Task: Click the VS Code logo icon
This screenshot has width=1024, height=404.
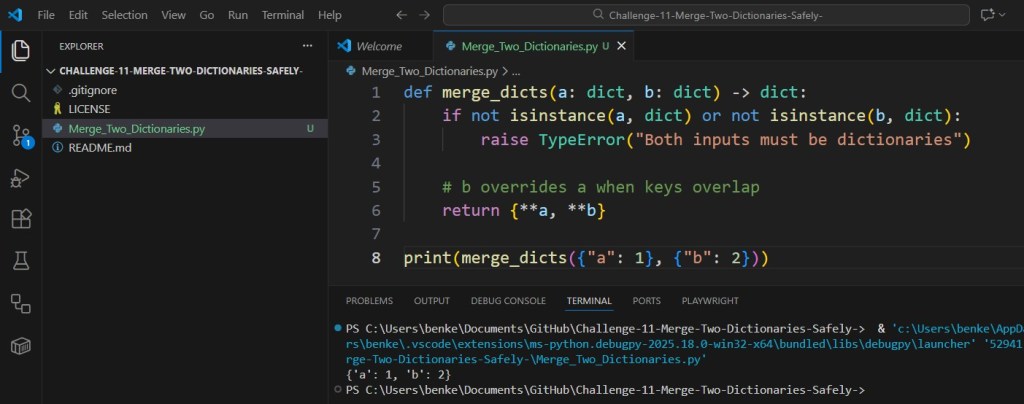Action: coord(15,14)
